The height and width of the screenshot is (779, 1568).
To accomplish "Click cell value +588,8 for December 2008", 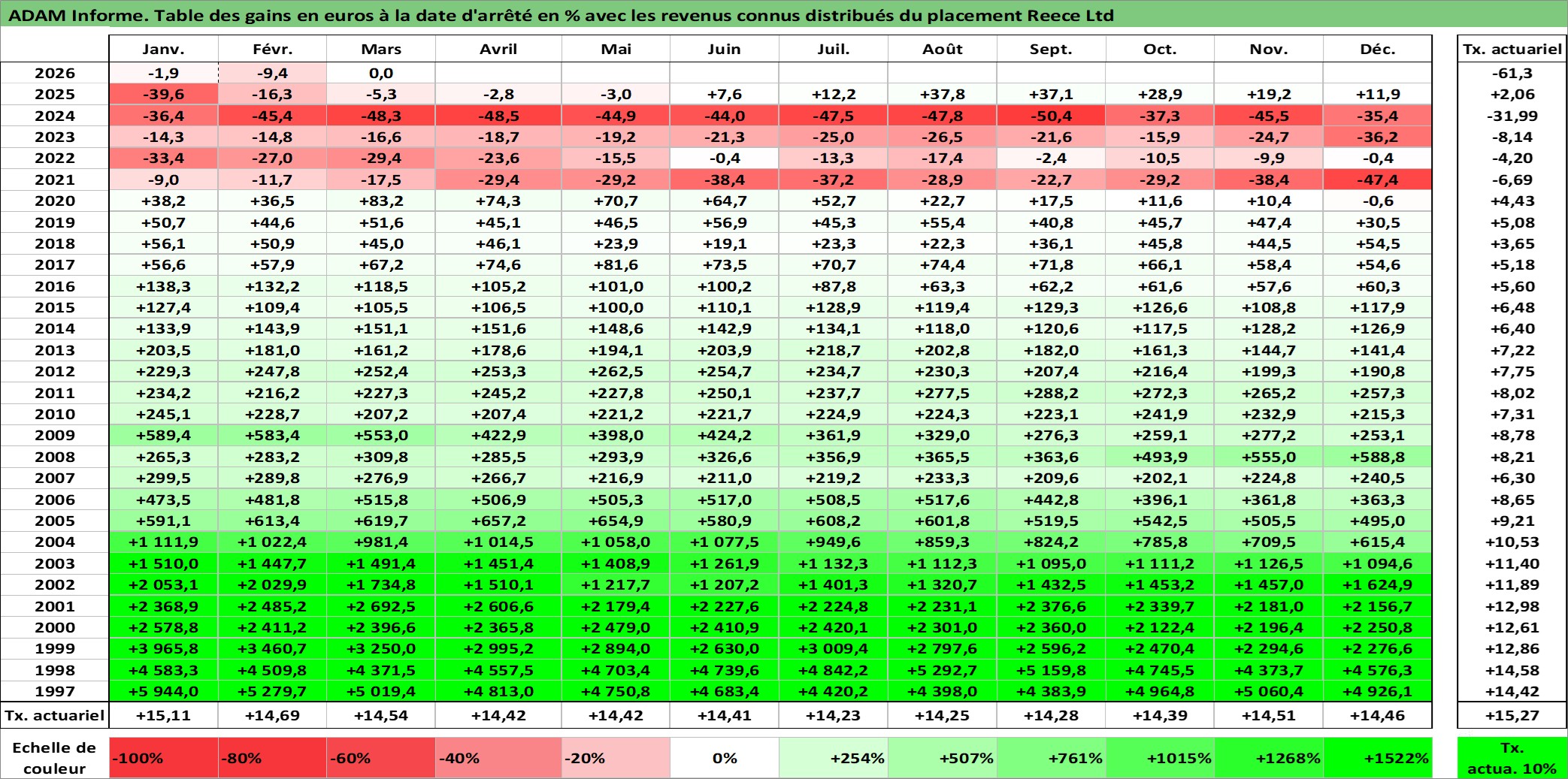I will (x=1378, y=457).
